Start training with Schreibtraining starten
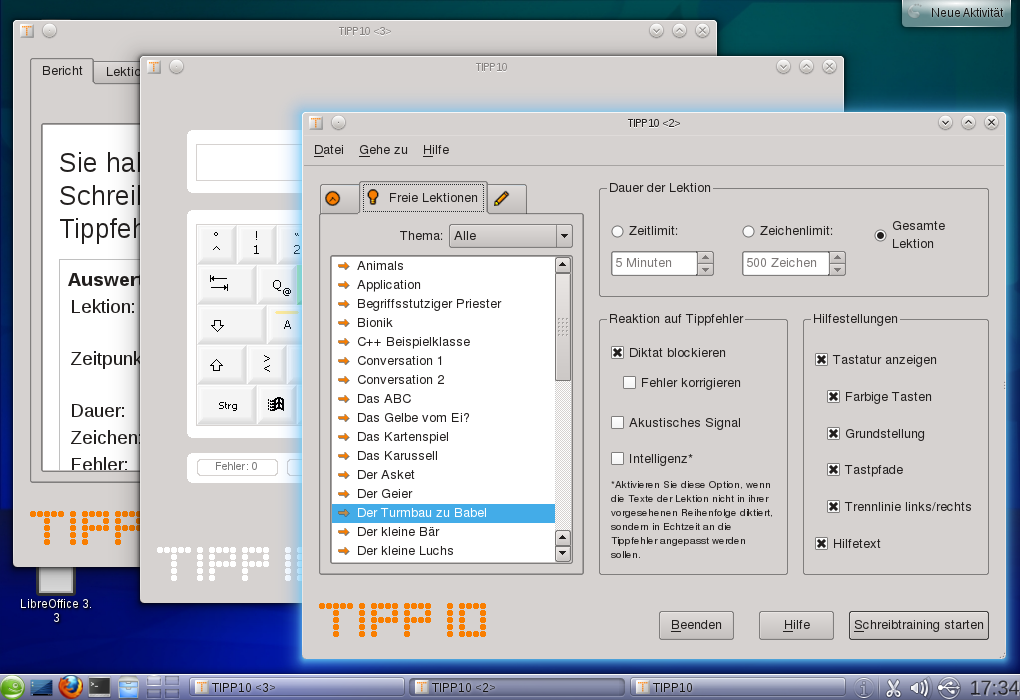The image size is (1020, 700). pyautogui.click(x=919, y=625)
